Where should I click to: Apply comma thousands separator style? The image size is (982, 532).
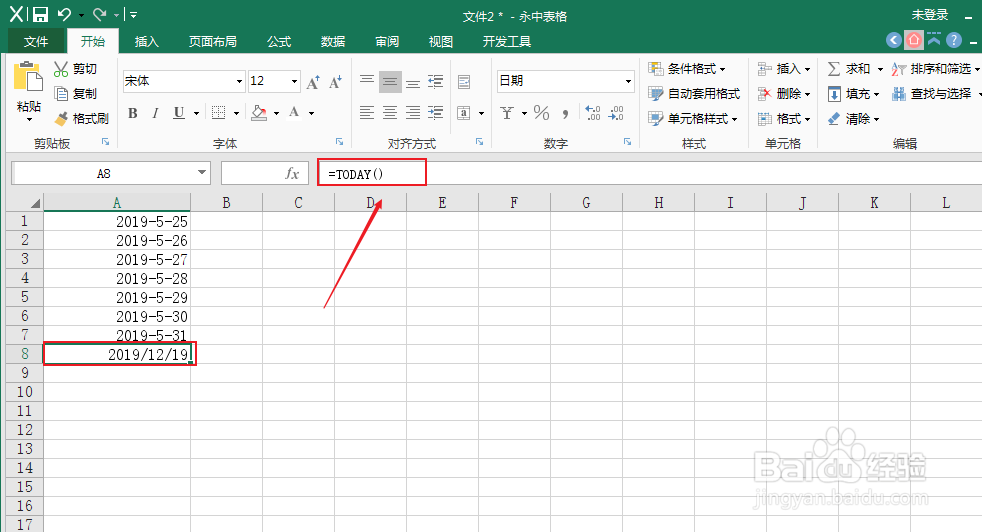[x=566, y=113]
